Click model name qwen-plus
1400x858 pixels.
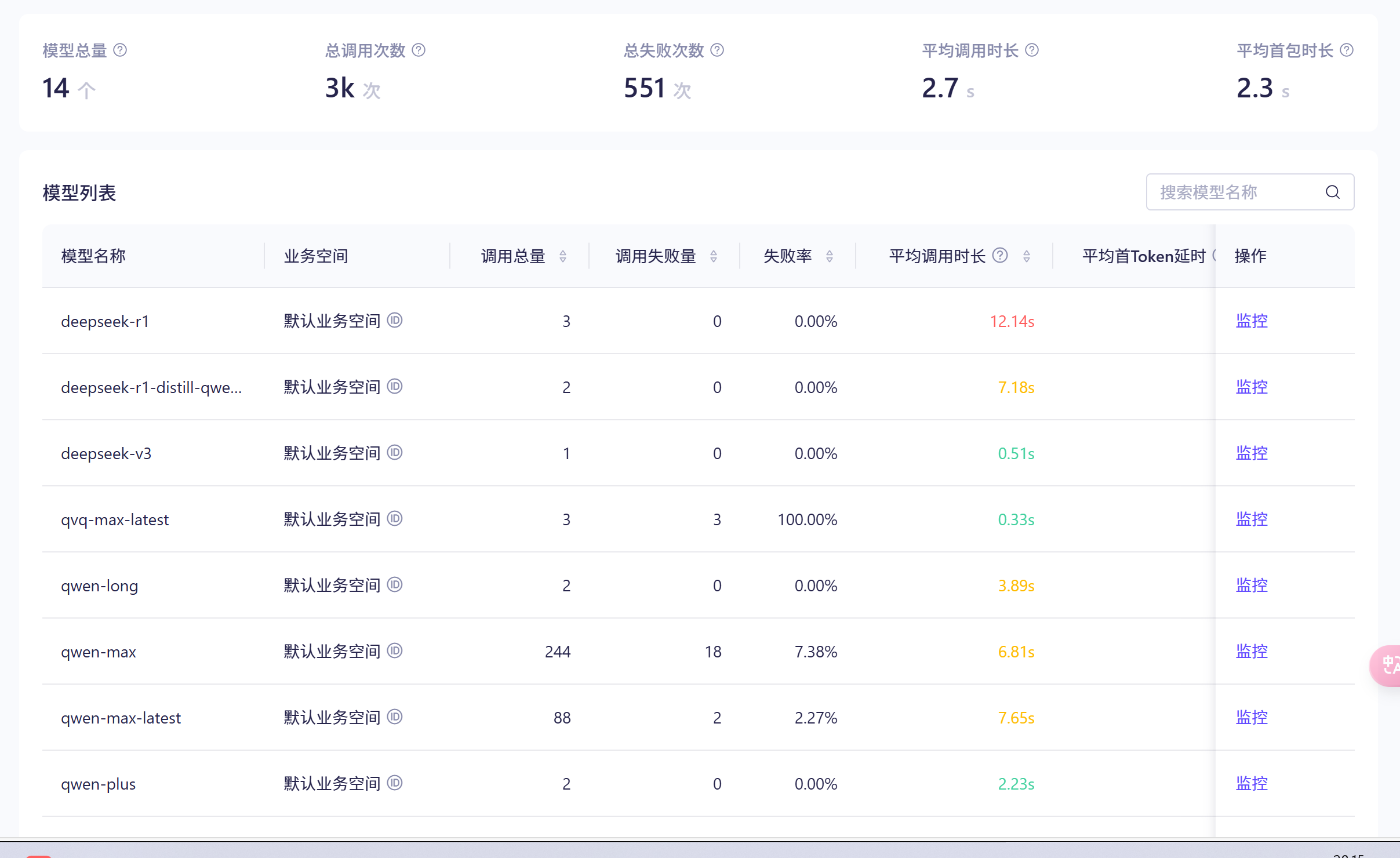pos(99,784)
